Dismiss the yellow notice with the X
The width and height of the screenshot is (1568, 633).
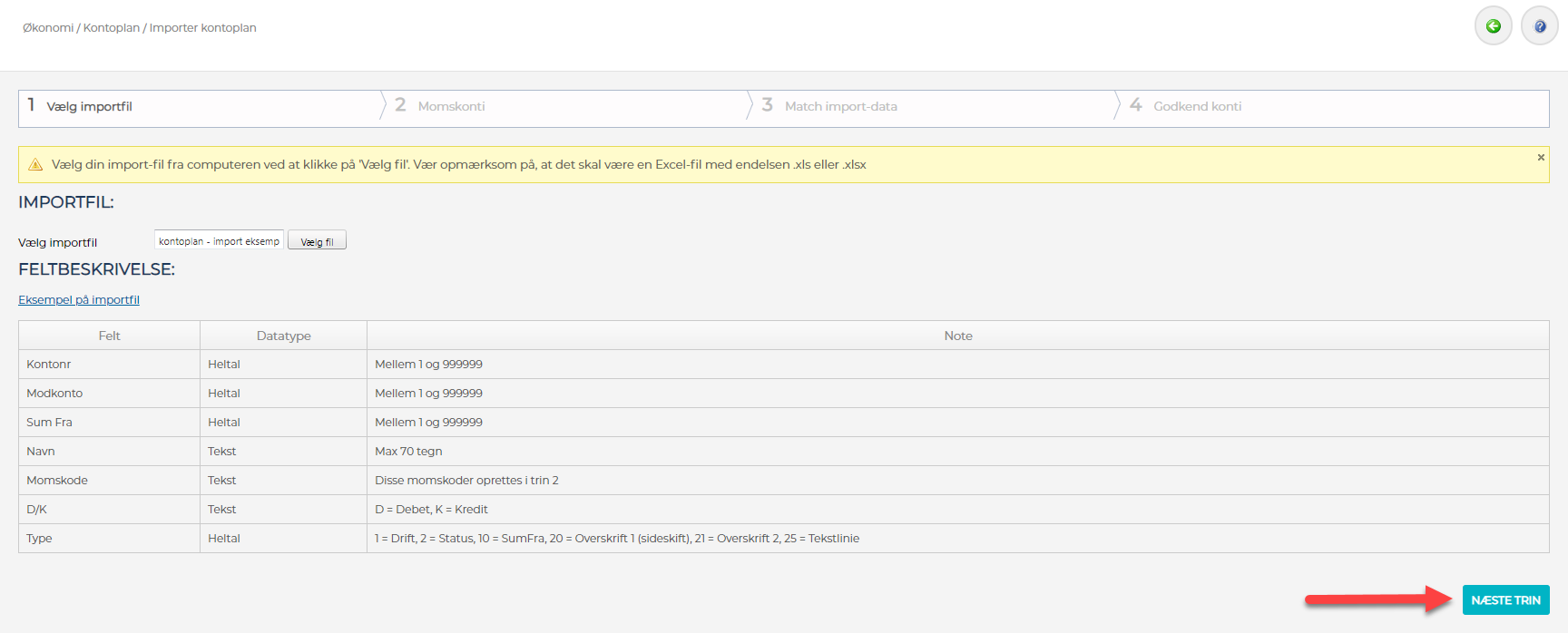[x=1540, y=158]
